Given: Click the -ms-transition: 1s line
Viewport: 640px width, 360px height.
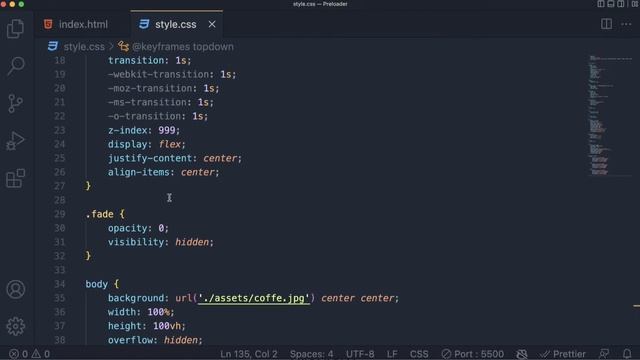Looking at the screenshot, I should (x=160, y=102).
